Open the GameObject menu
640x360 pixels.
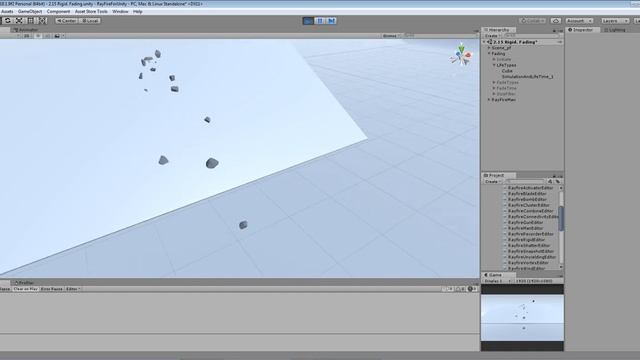click(30, 11)
